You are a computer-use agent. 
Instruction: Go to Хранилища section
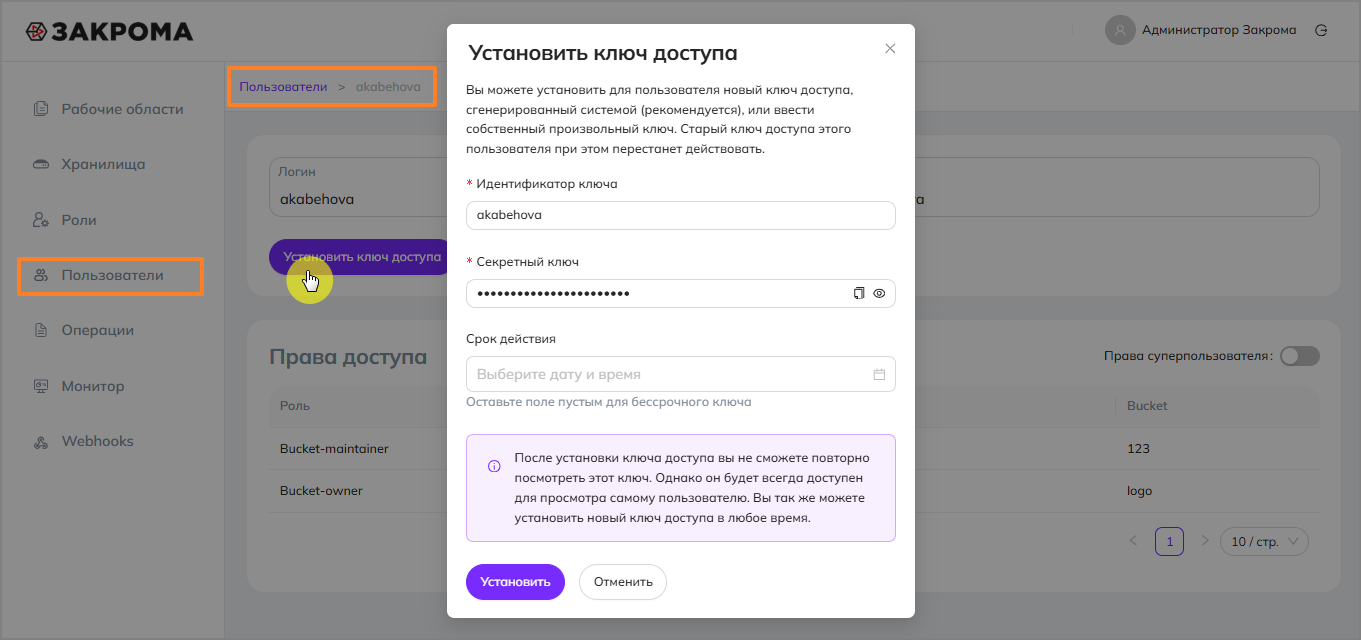pos(103,164)
